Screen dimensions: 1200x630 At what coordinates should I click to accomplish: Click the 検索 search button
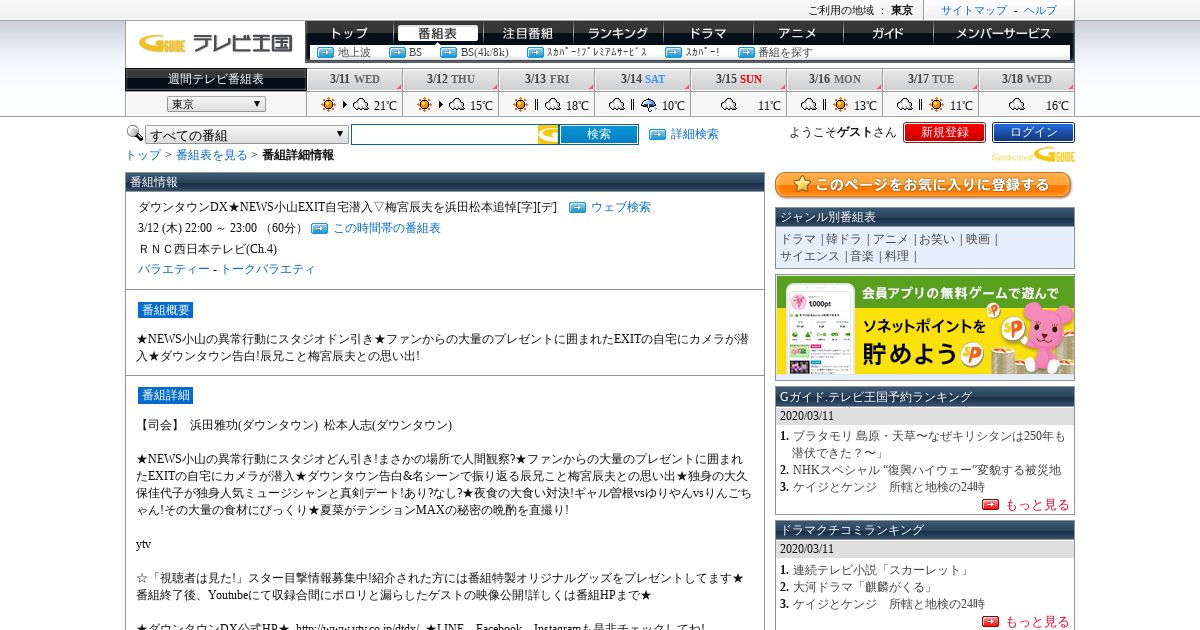[x=598, y=134]
